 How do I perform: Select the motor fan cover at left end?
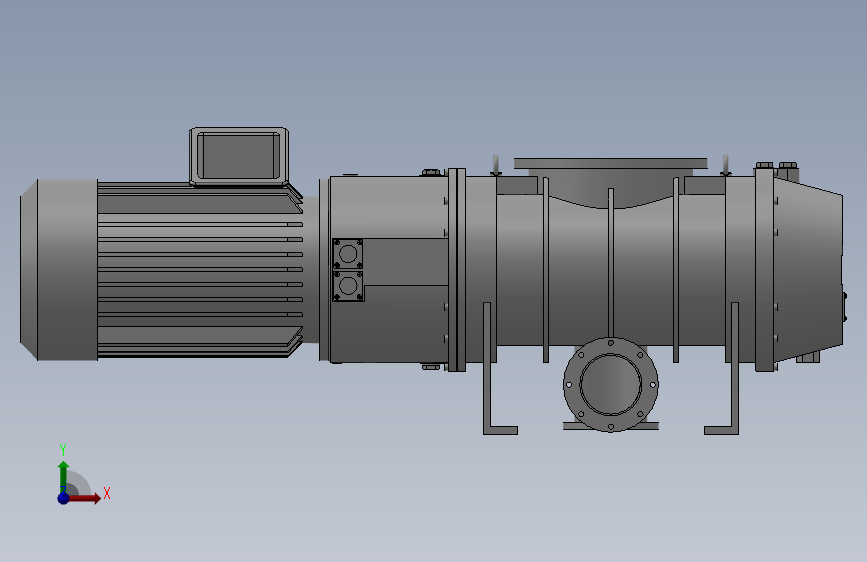click(x=59, y=270)
